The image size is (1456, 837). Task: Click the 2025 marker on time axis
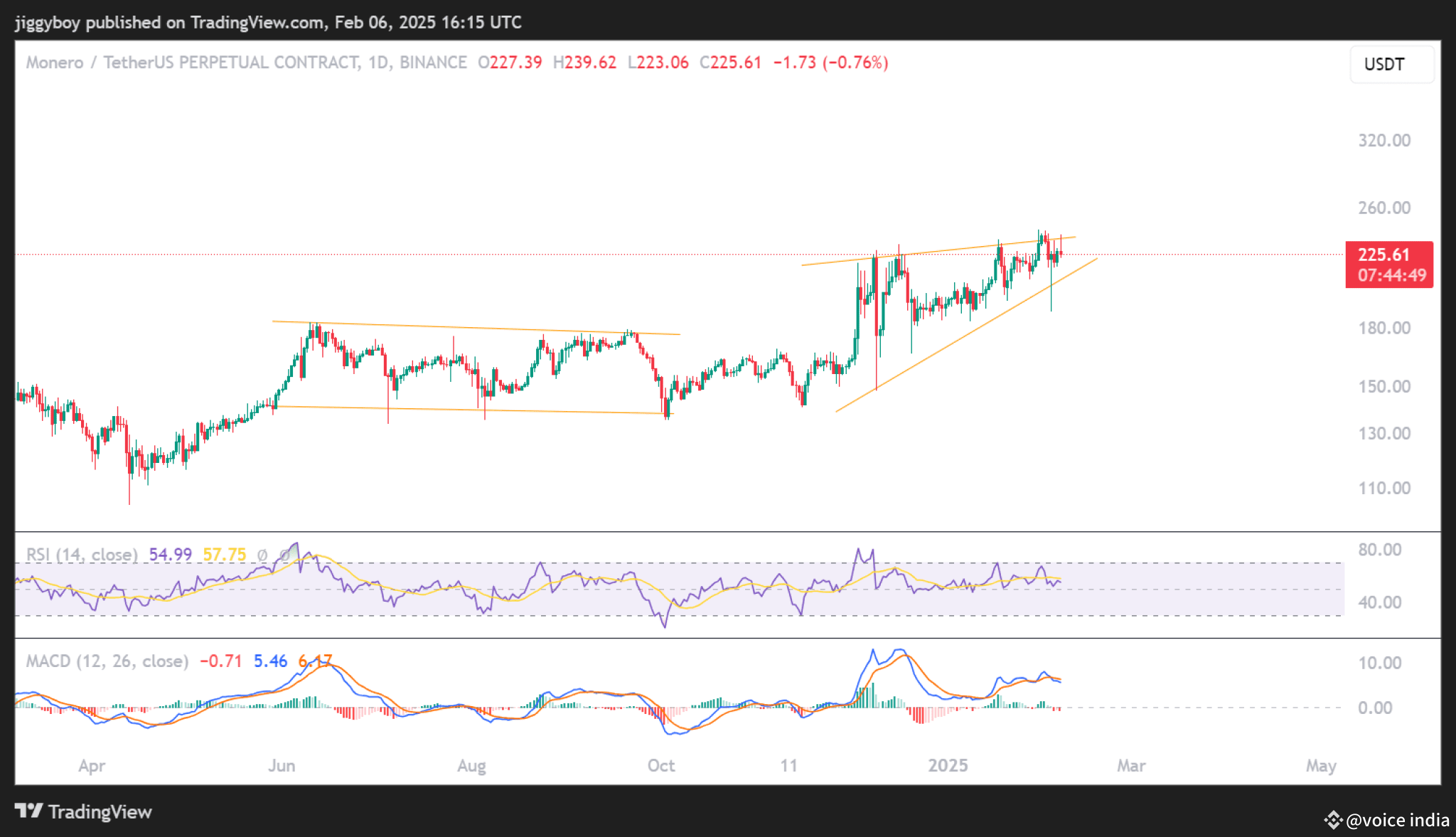[948, 766]
